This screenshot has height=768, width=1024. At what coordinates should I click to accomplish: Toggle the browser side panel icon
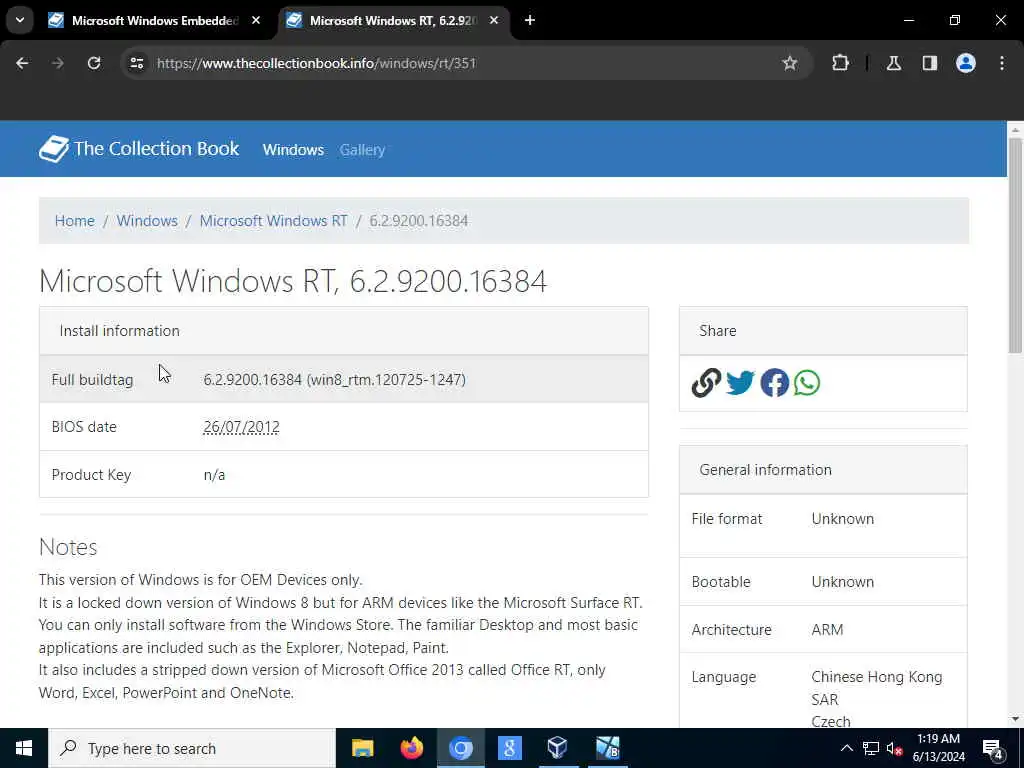pyautogui.click(x=929, y=63)
